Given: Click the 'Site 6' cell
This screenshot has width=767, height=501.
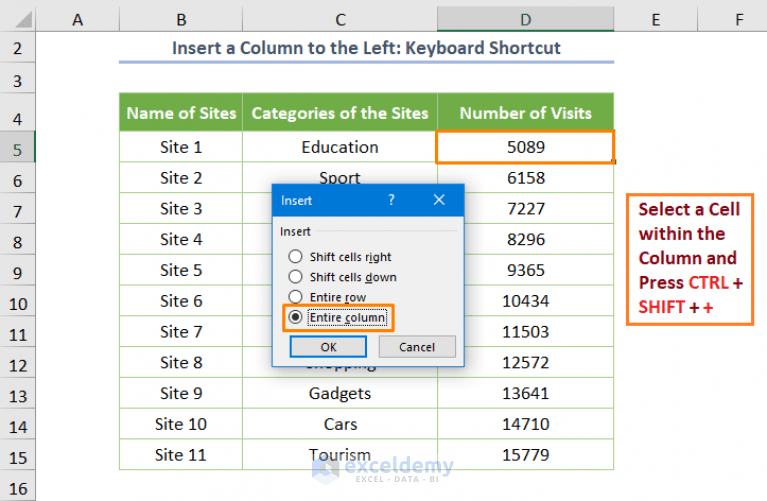Looking at the screenshot, I should point(181,301).
